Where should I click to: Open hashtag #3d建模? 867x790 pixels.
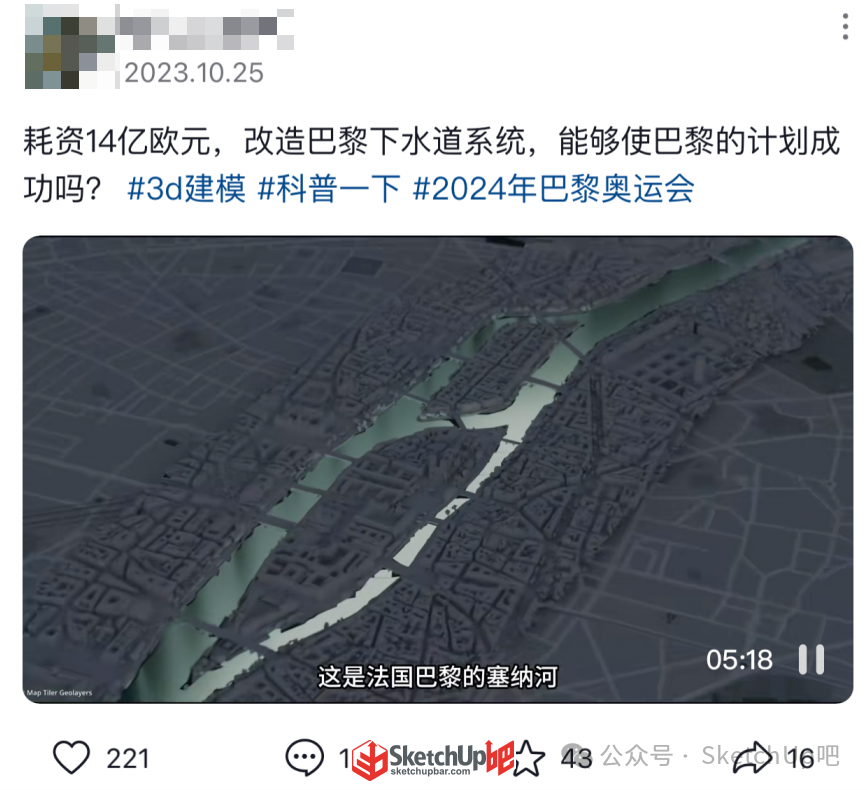coord(186,189)
